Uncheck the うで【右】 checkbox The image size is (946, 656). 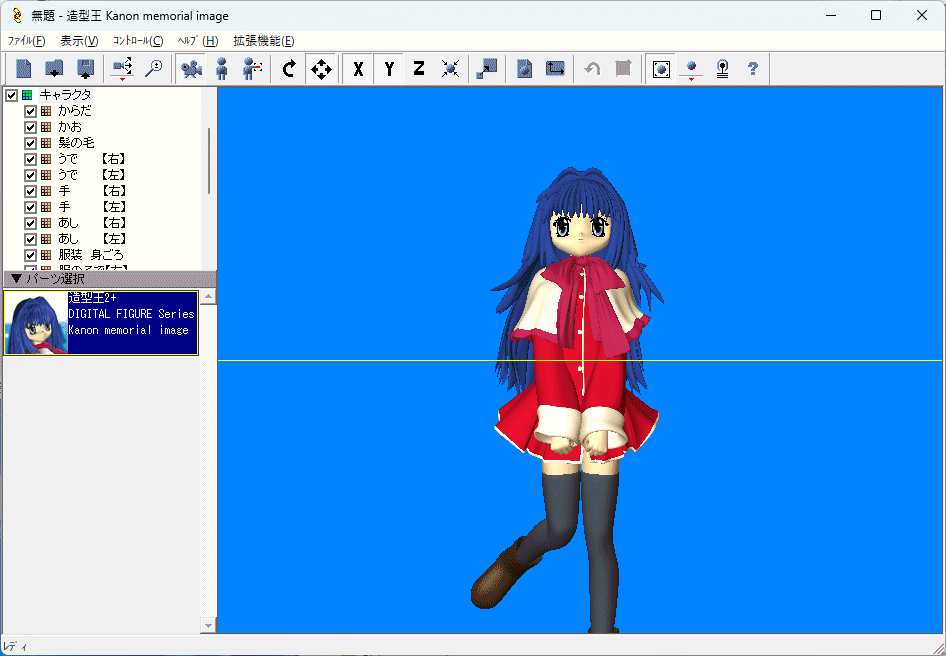tap(30, 159)
